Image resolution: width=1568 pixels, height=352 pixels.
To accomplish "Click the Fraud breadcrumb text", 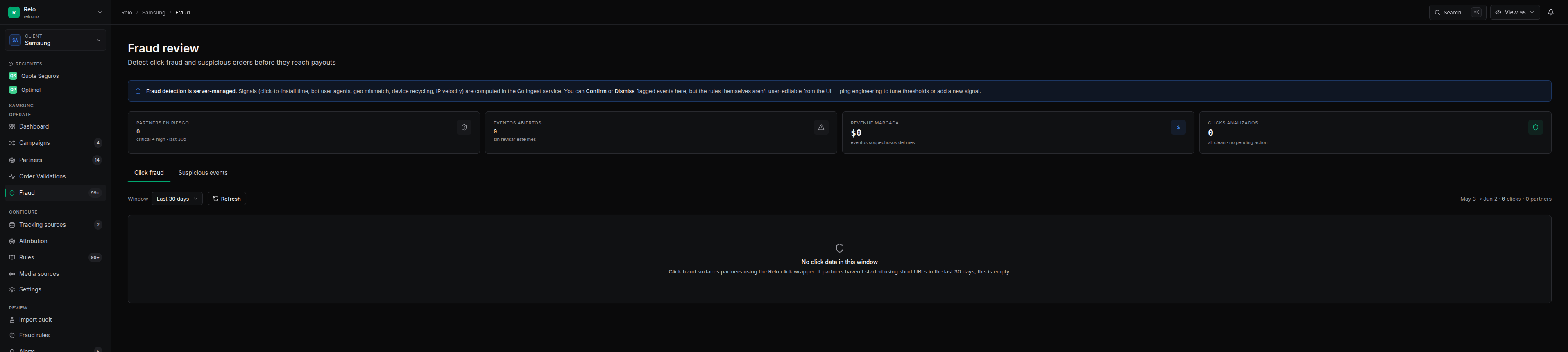I will pyautogui.click(x=183, y=12).
